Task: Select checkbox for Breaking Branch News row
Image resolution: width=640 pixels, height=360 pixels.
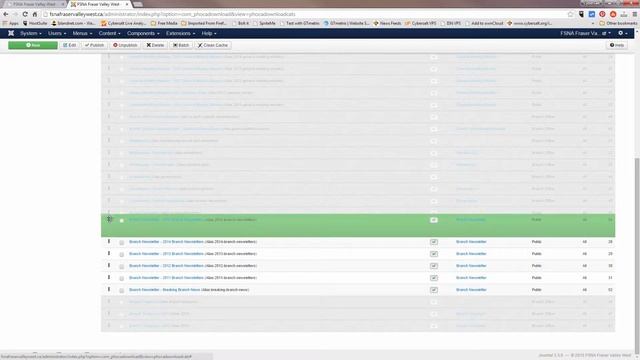Action: coord(122,290)
